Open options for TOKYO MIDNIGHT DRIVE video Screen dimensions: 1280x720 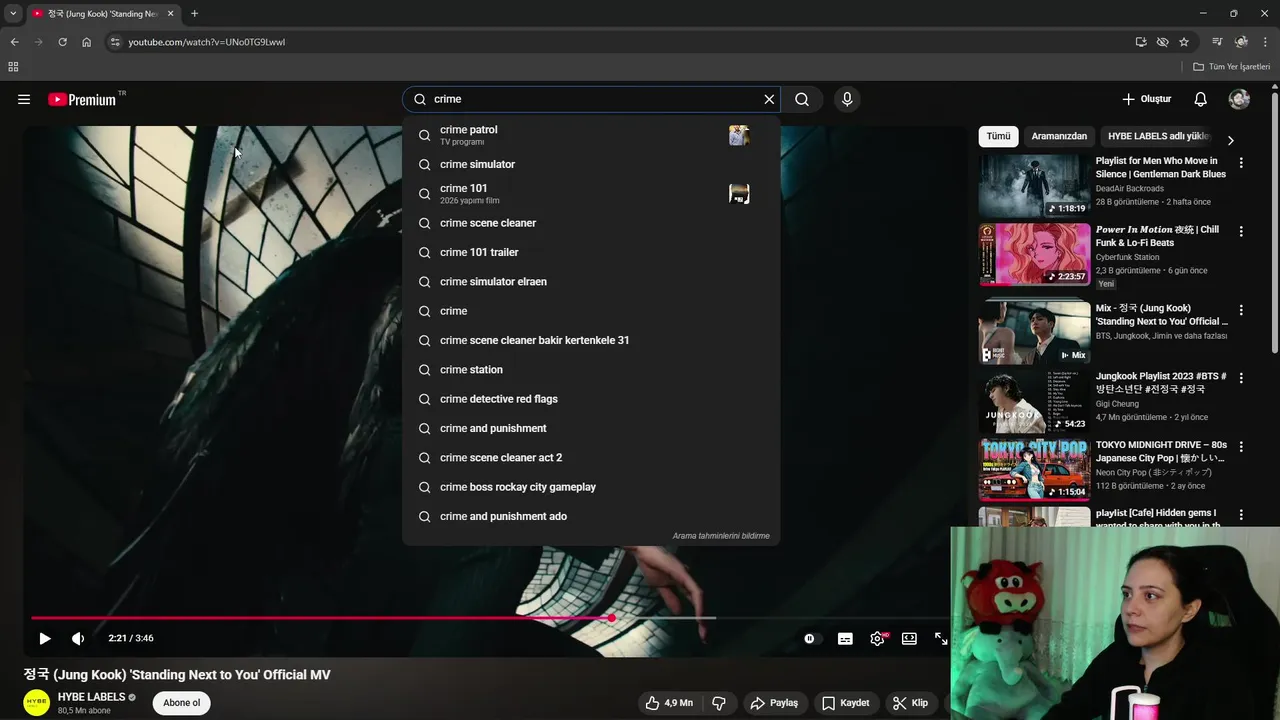[1241, 446]
